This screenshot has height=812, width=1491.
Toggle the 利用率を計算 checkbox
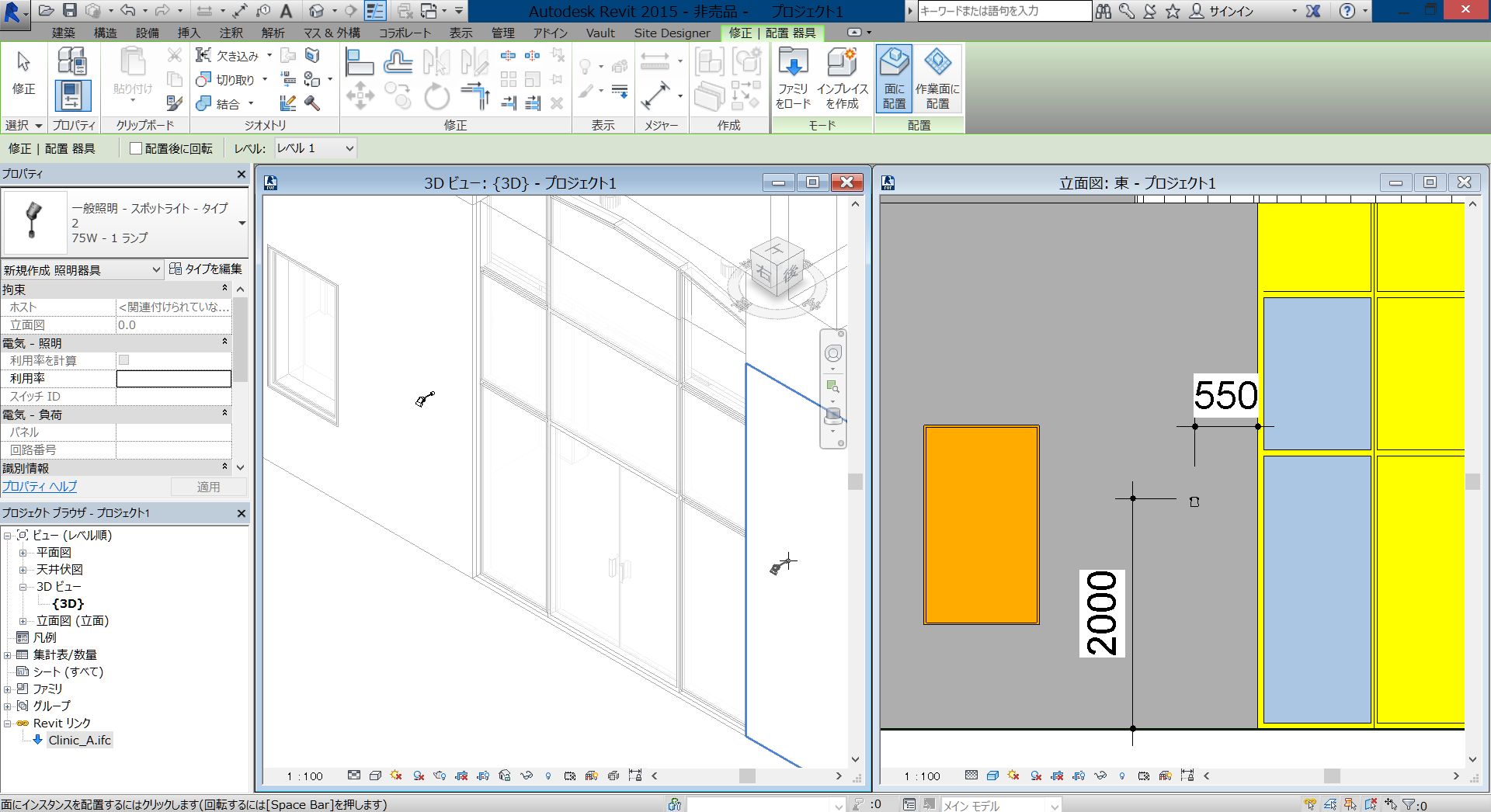(x=123, y=360)
